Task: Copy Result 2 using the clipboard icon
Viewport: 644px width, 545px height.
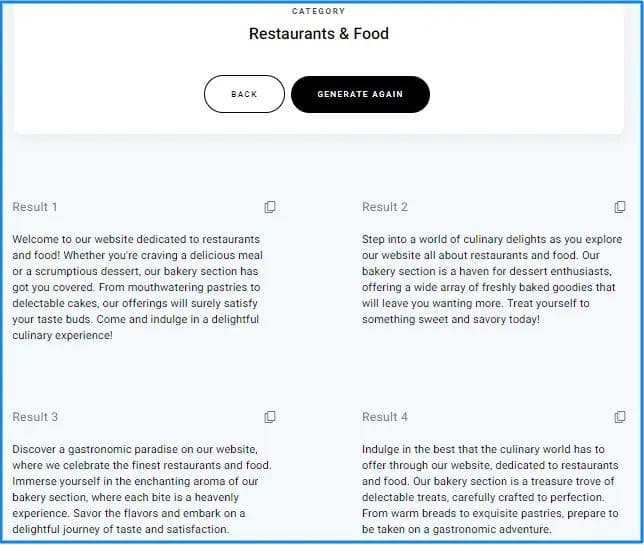Action: [x=620, y=207]
